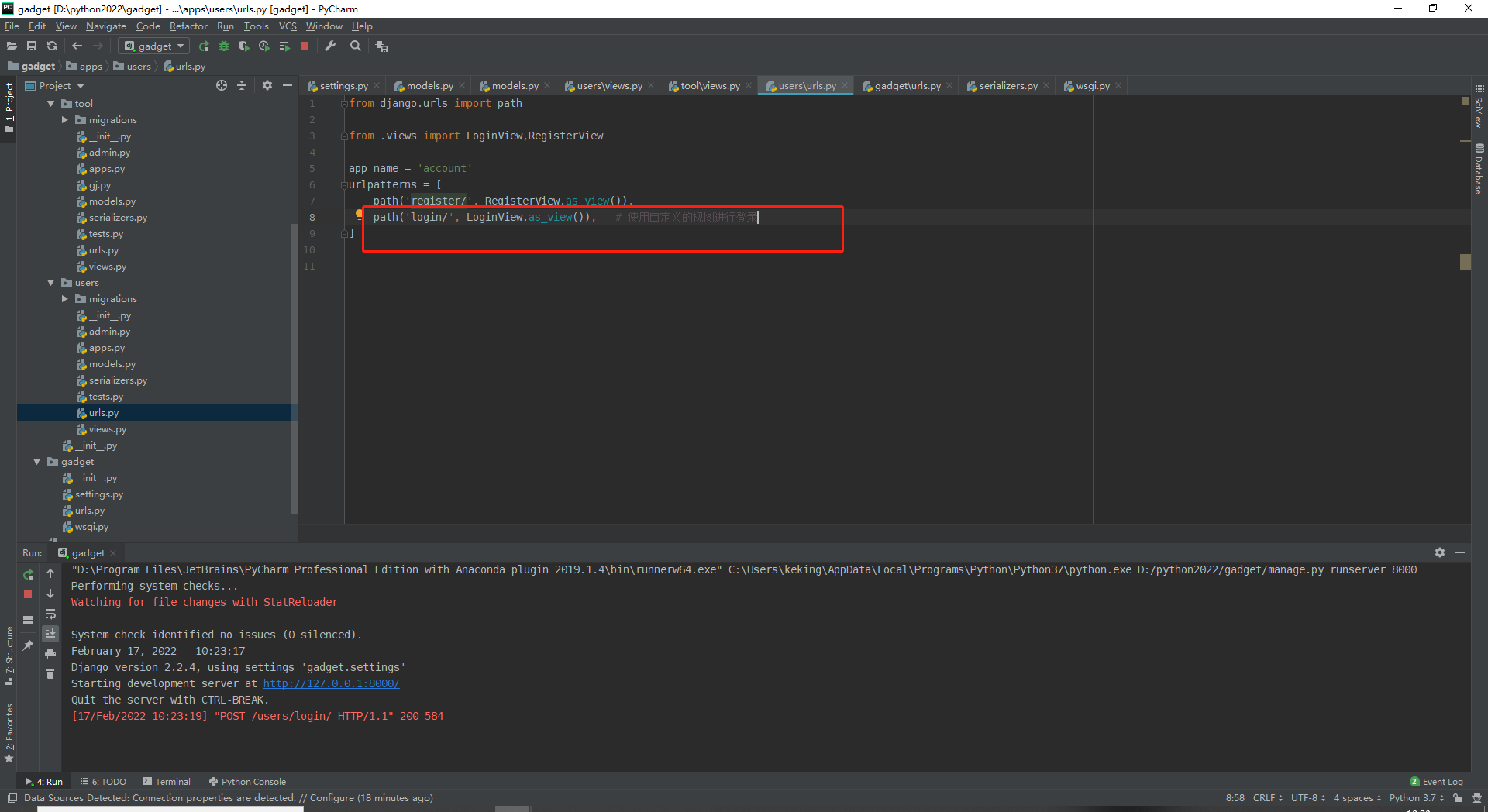Expand migrations folder under tool

pyautogui.click(x=65, y=120)
